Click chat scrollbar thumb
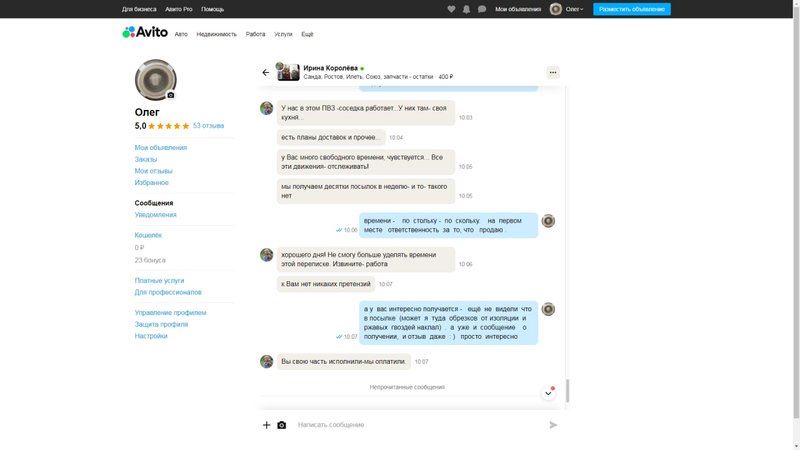 567,391
